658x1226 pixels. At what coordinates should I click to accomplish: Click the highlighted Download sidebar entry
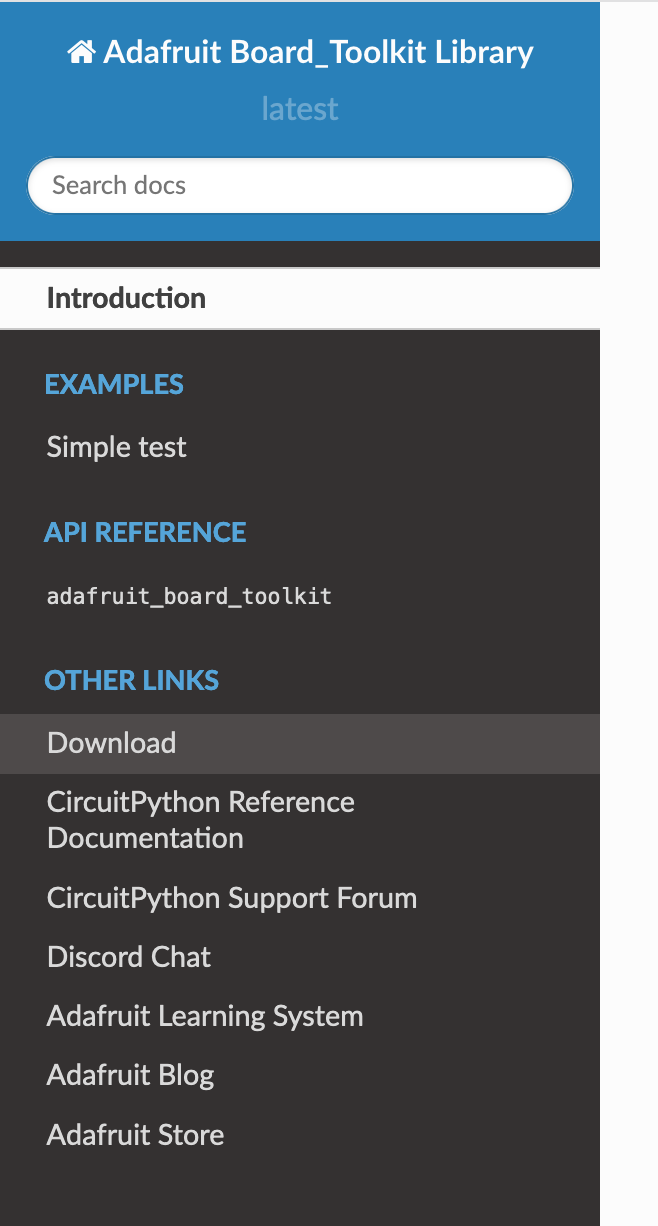point(111,743)
